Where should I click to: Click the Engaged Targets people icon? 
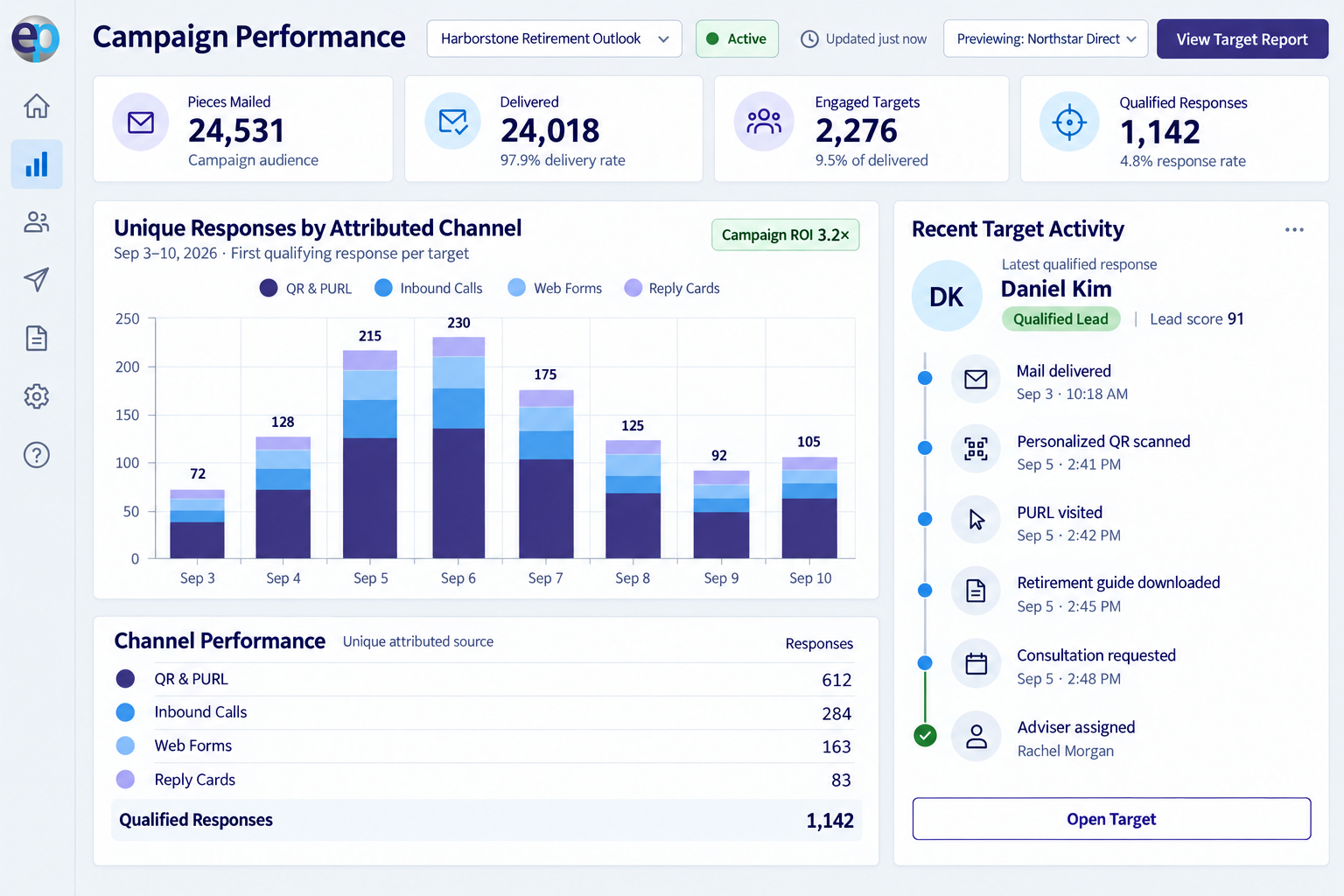[x=764, y=122]
